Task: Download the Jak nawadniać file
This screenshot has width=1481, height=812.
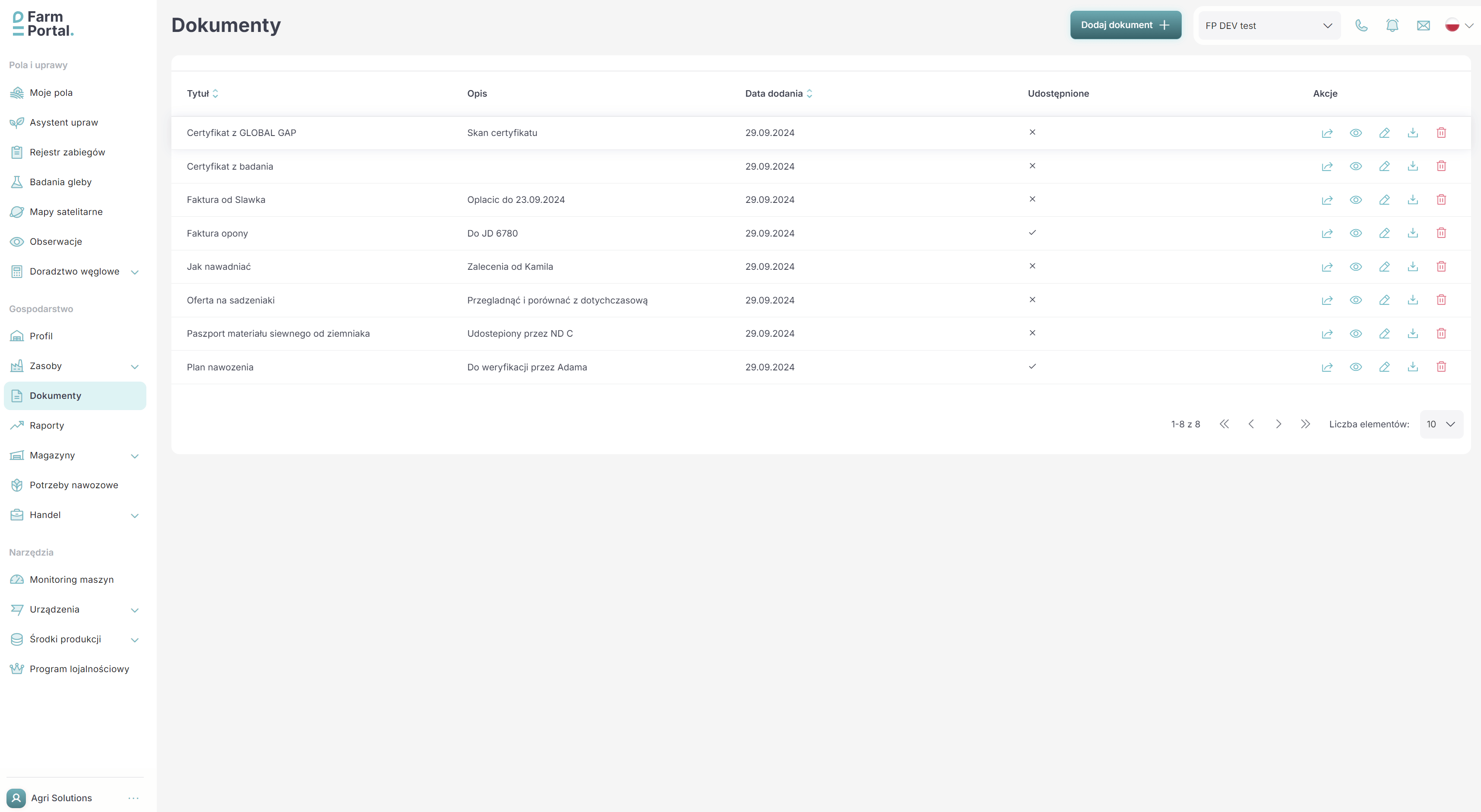Action: (1413, 267)
